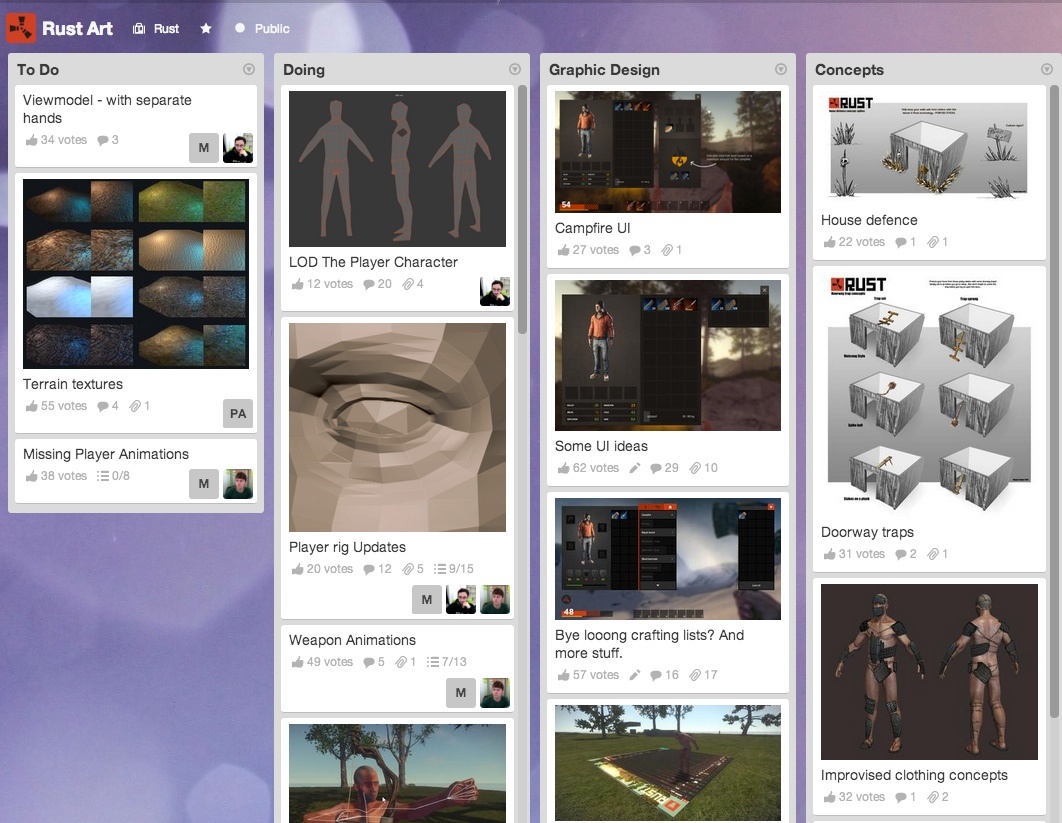Image resolution: width=1062 pixels, height=823 pixels.
Task: Open the Terrain textures cover image
Action: click(136, 274)
